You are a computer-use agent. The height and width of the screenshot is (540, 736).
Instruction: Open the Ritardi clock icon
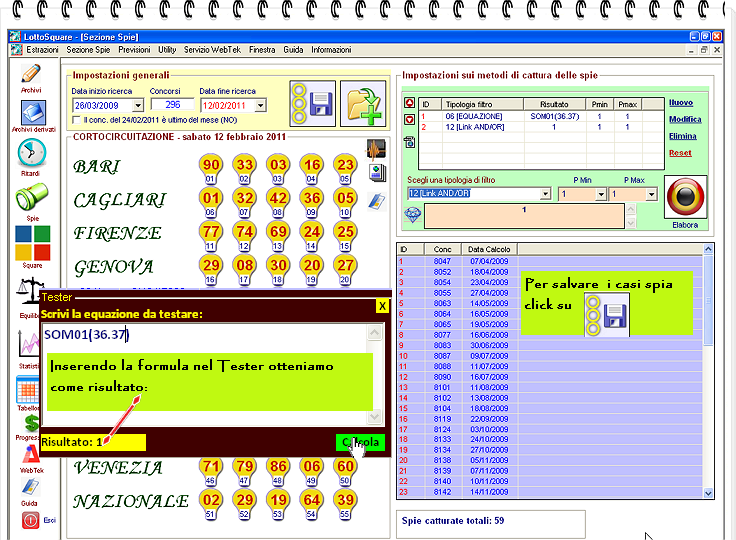click(32, 153)
